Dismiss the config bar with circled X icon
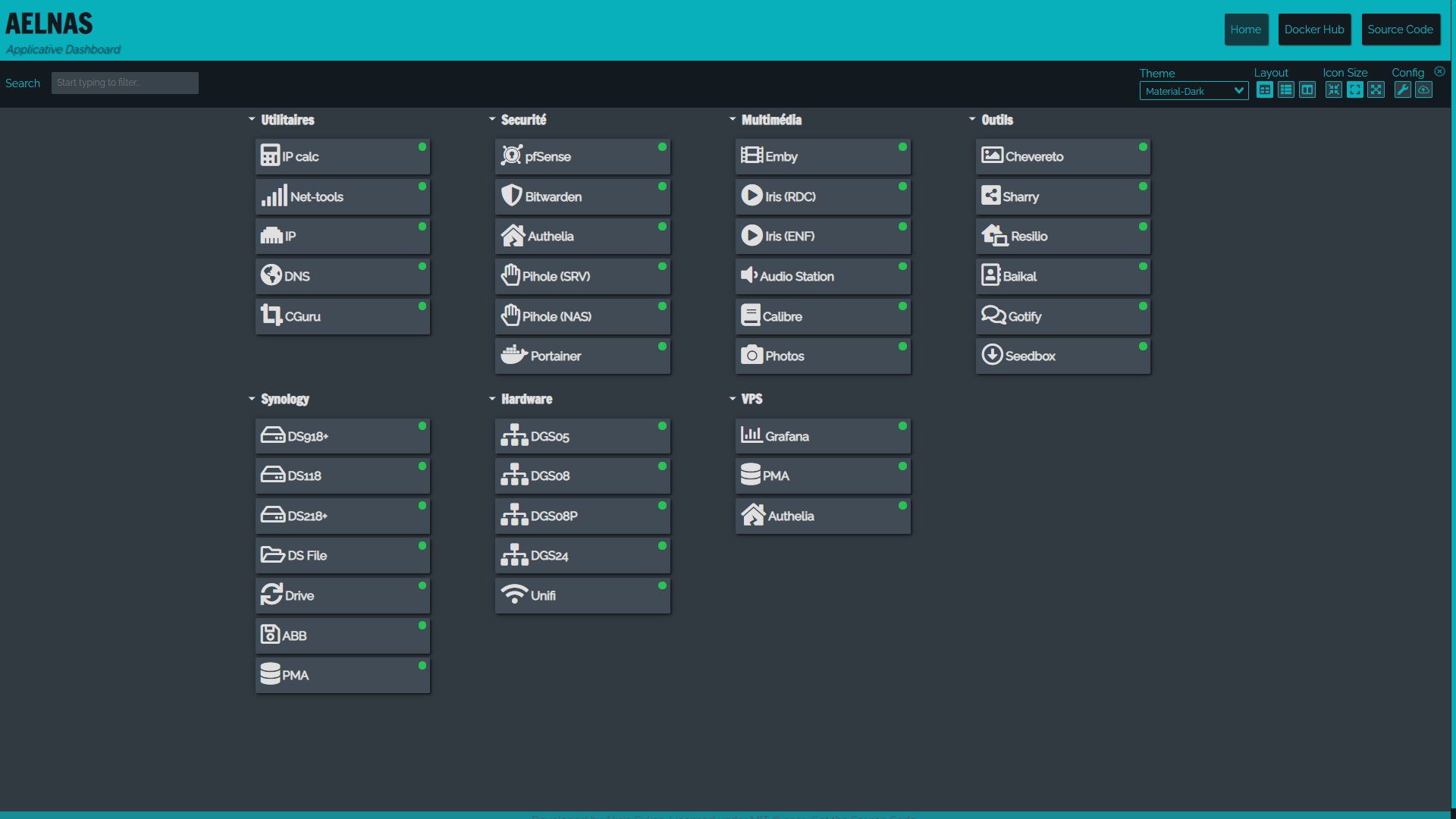Image resolution: width=1456 pixels, height=819 pixels. pyautogui.click(x=1439, y=71)
